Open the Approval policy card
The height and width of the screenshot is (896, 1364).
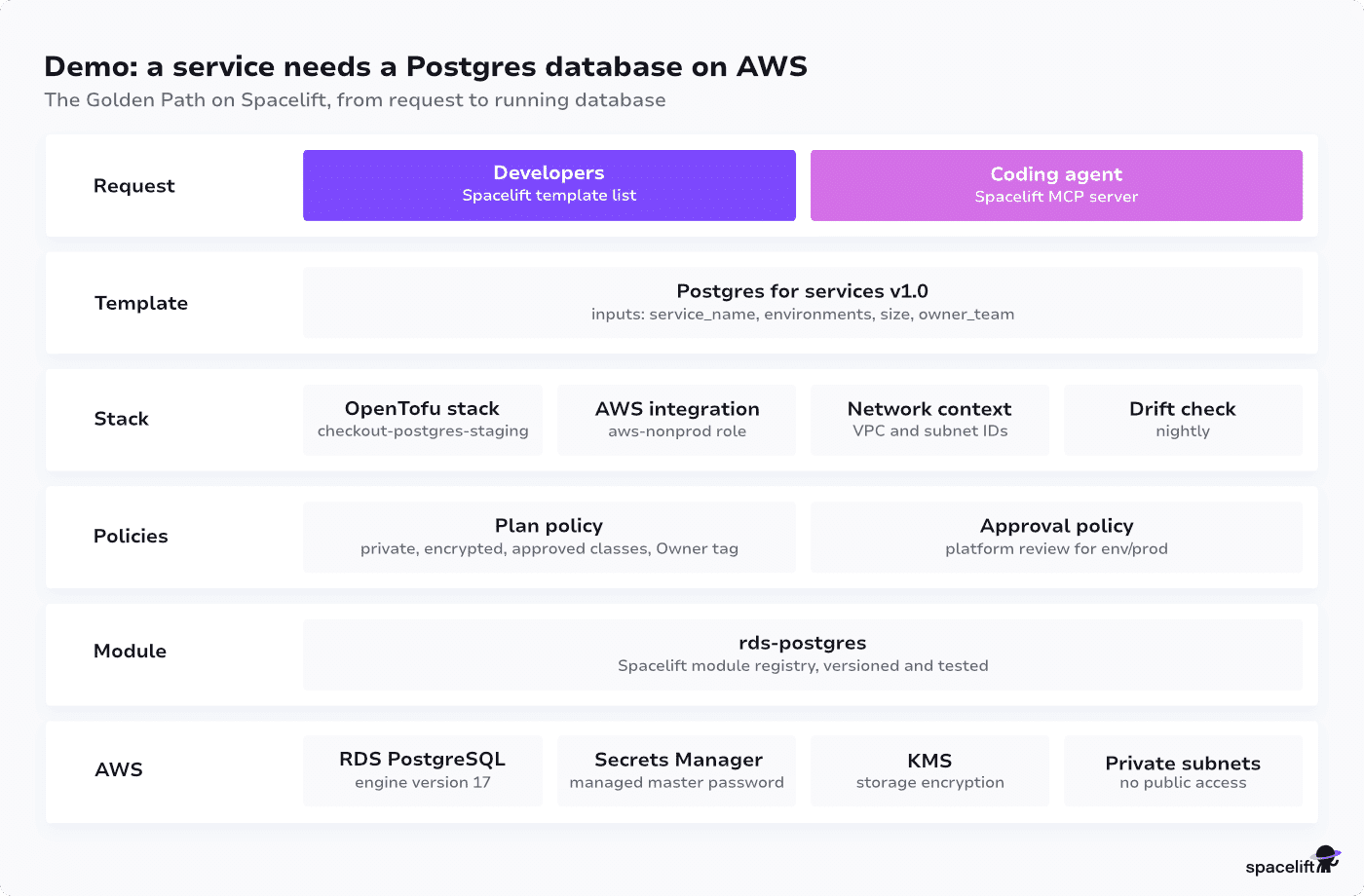(x=1056, y=537)
